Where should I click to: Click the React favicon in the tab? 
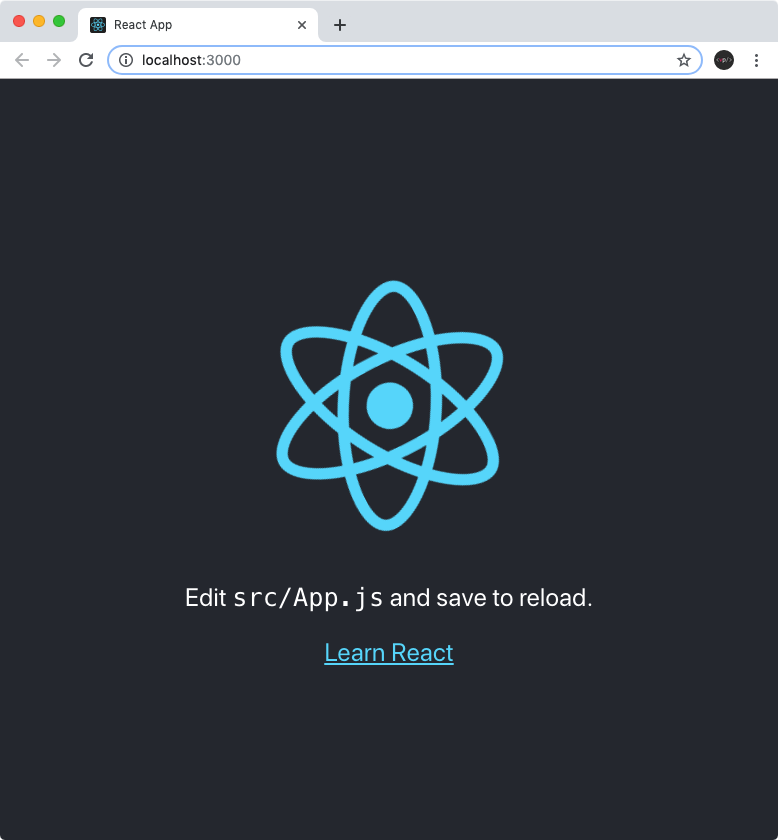(x=98, y=25)
